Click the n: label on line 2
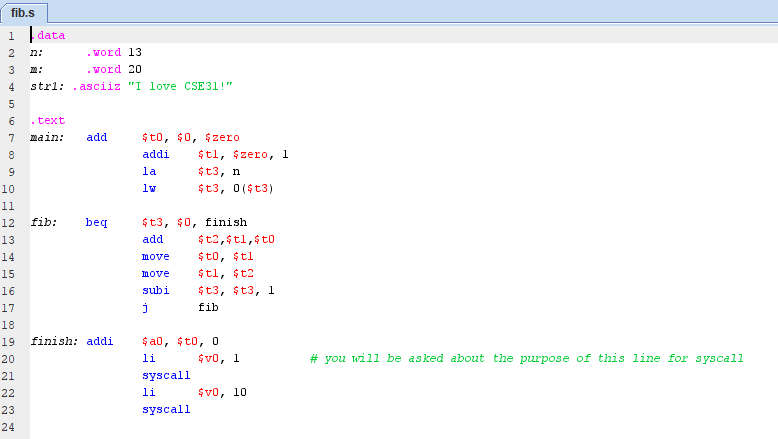The image size is (778, 439). click(37, 53)
